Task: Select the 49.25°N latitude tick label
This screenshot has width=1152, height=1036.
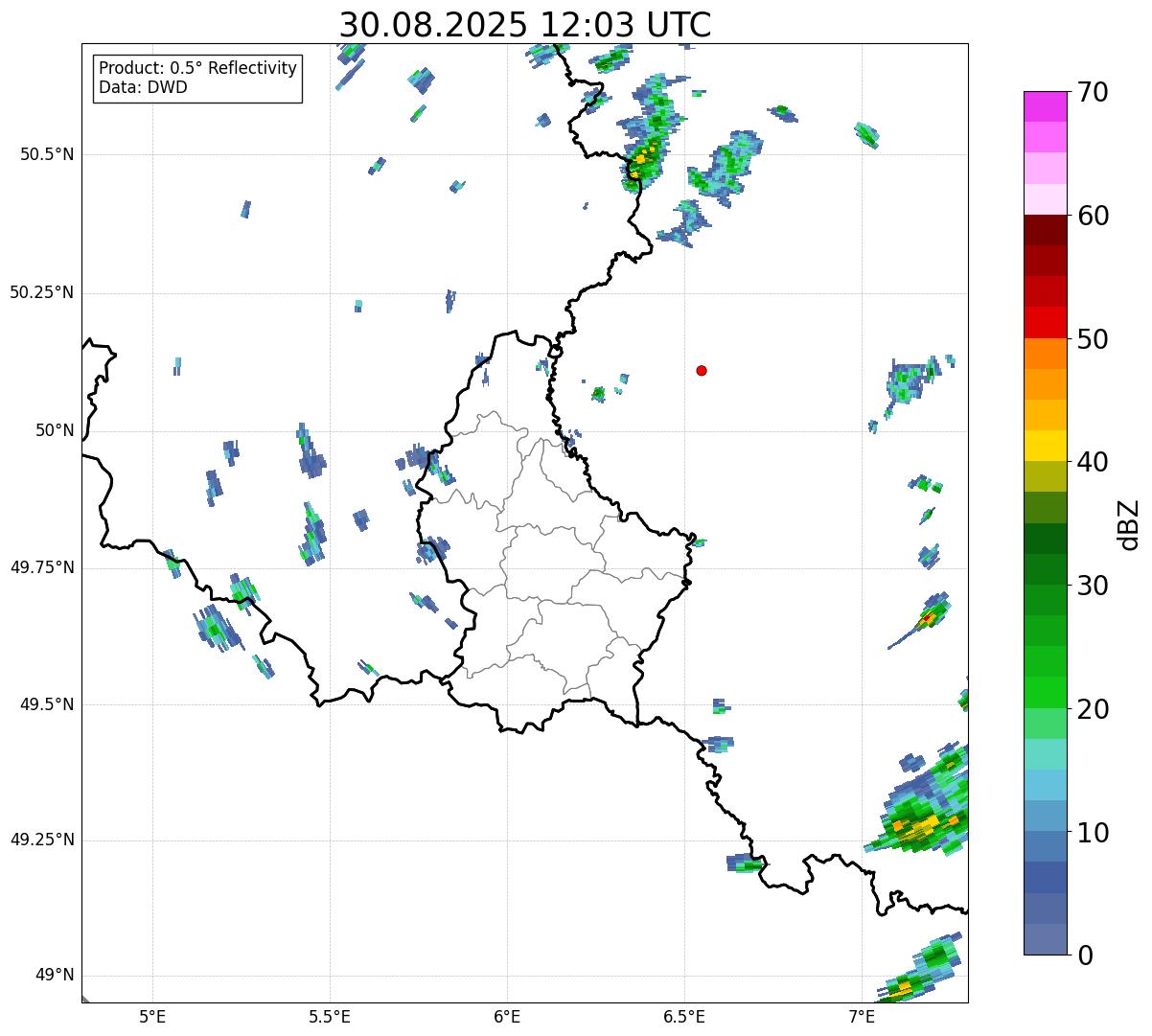Action: [42, 840]
